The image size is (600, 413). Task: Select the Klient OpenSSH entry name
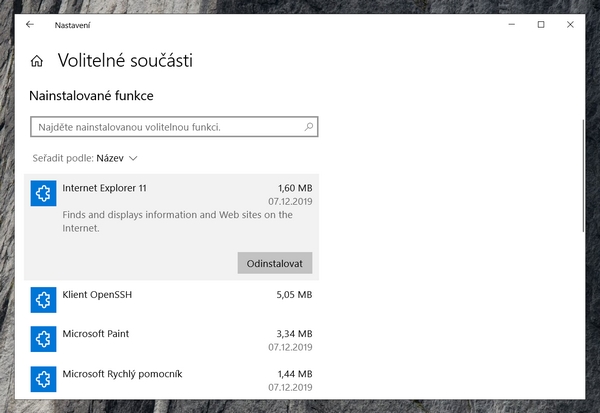pos(97,295)
